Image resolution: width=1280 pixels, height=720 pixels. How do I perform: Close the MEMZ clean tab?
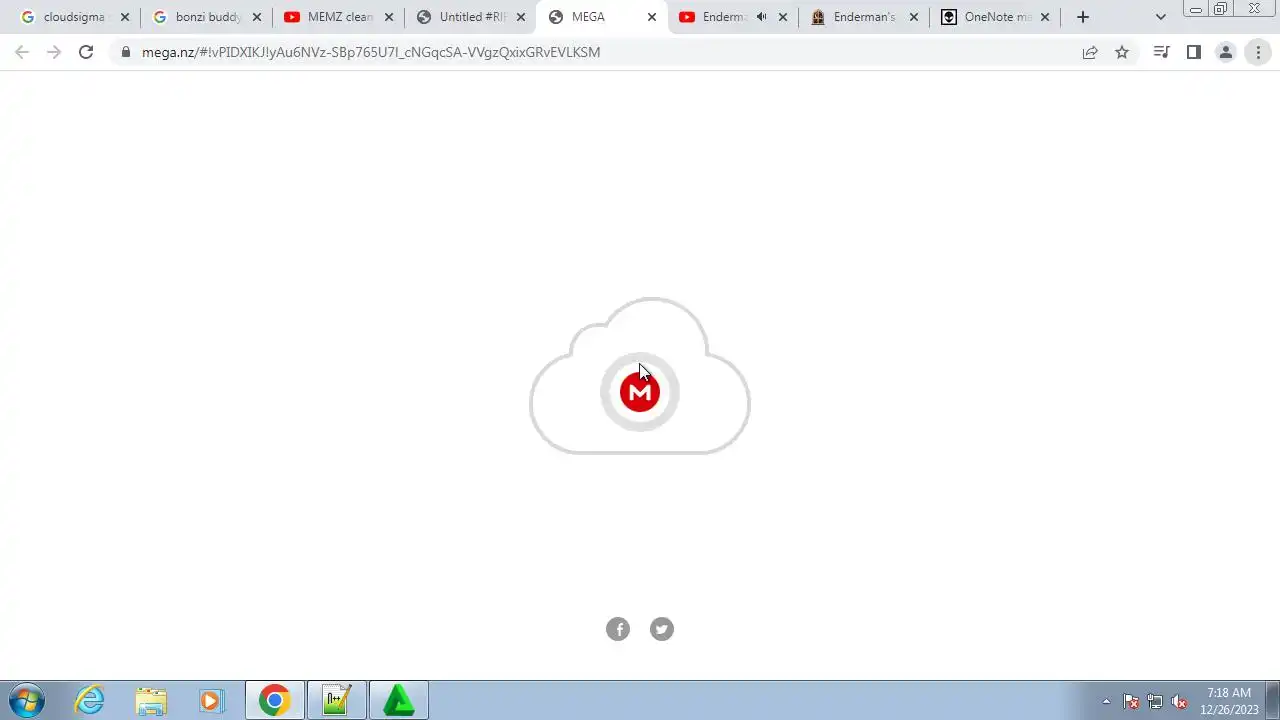[389, 17]
